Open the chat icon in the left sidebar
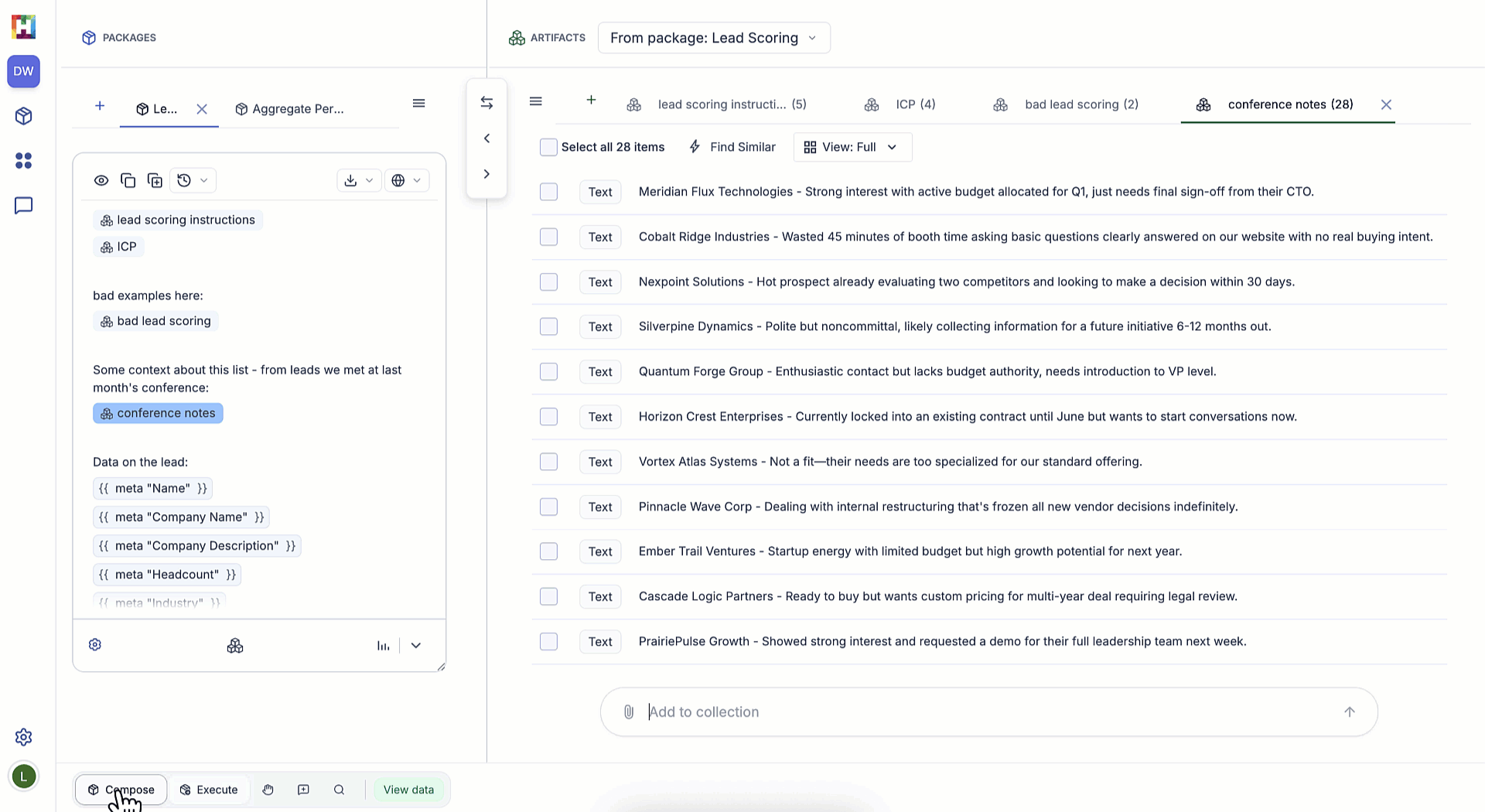The height and width of the screenshot is (812, 1485). [23, 205]
